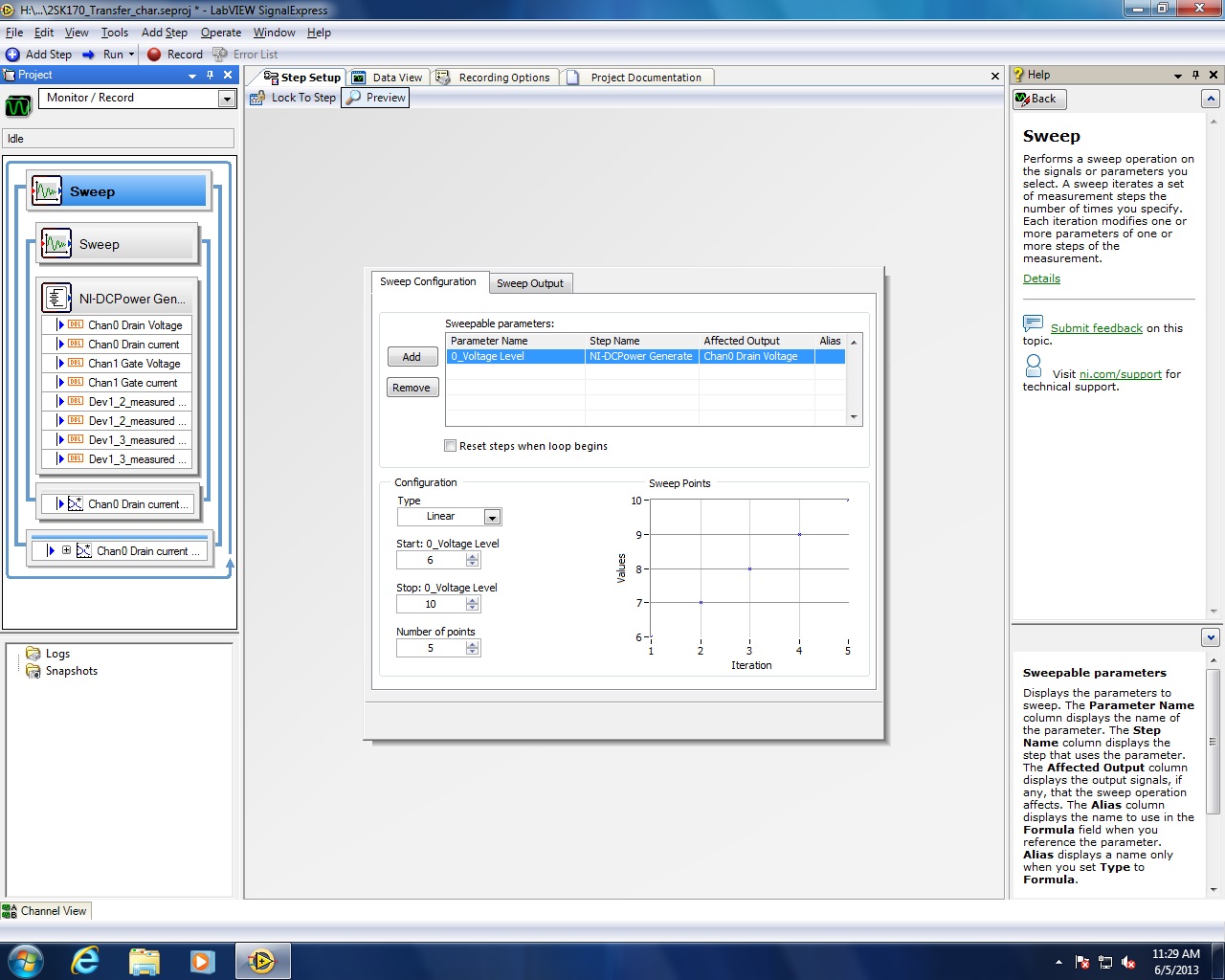Viewport: 1225px width, 980px height.
Task: Open the Monitor / Record dropdown
Action: (x=227, y=99)
